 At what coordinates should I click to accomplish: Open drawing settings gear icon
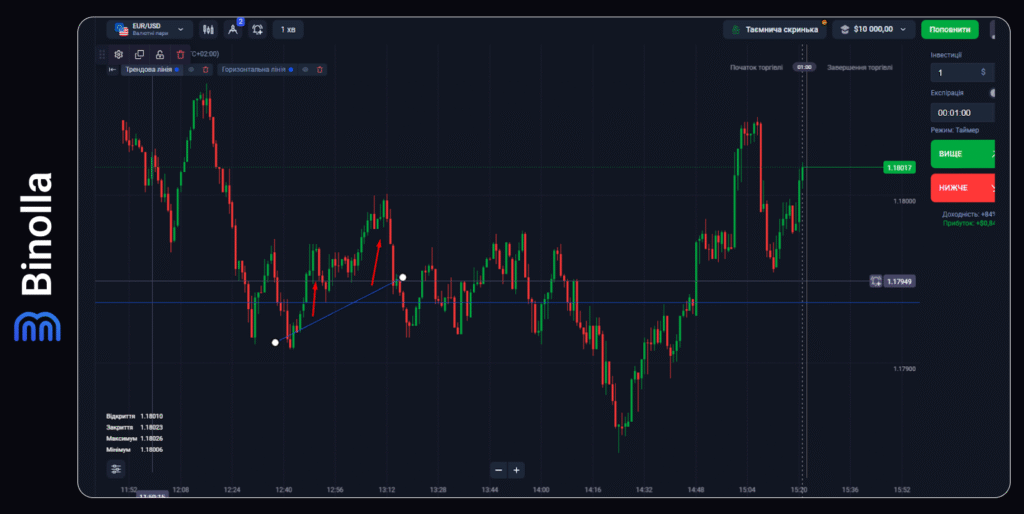[119, 54]
